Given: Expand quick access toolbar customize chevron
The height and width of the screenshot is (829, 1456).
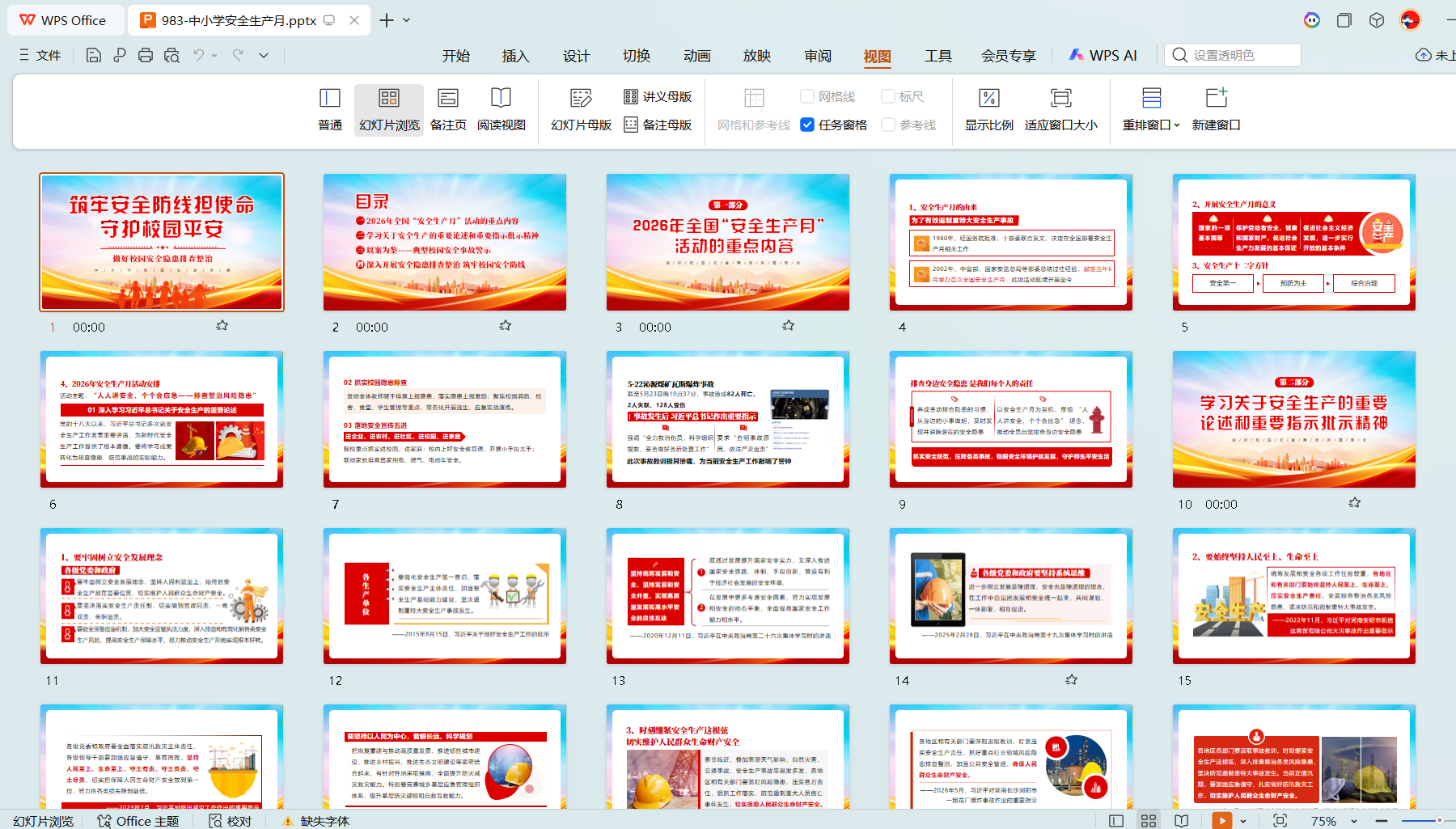Looking at the screenshot, I should tap(264, 55).
